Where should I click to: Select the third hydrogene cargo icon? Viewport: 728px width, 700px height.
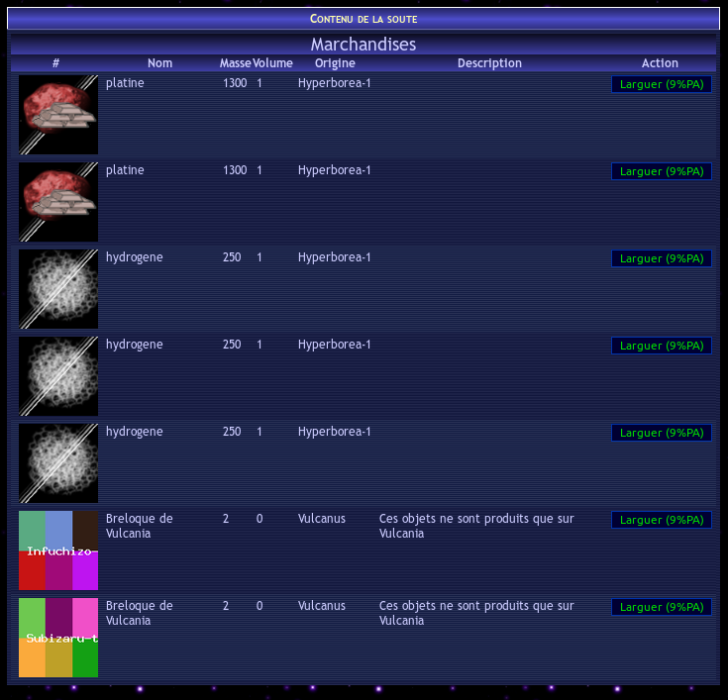tap(58, 462)
